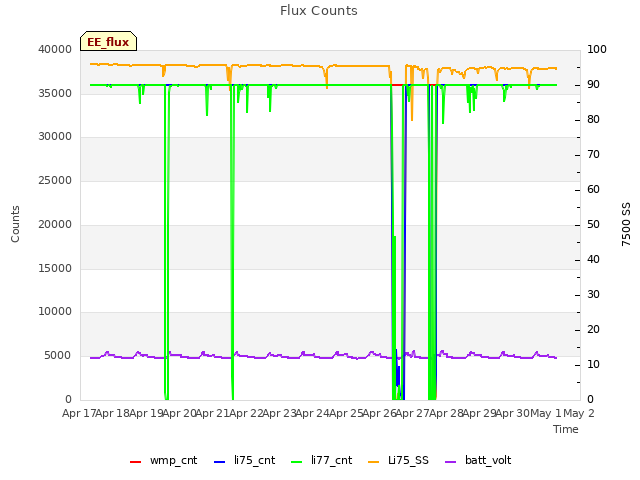Click the 80 right-axis tick label
This screenshot has height=480, width=640.
tap(593, 120)
